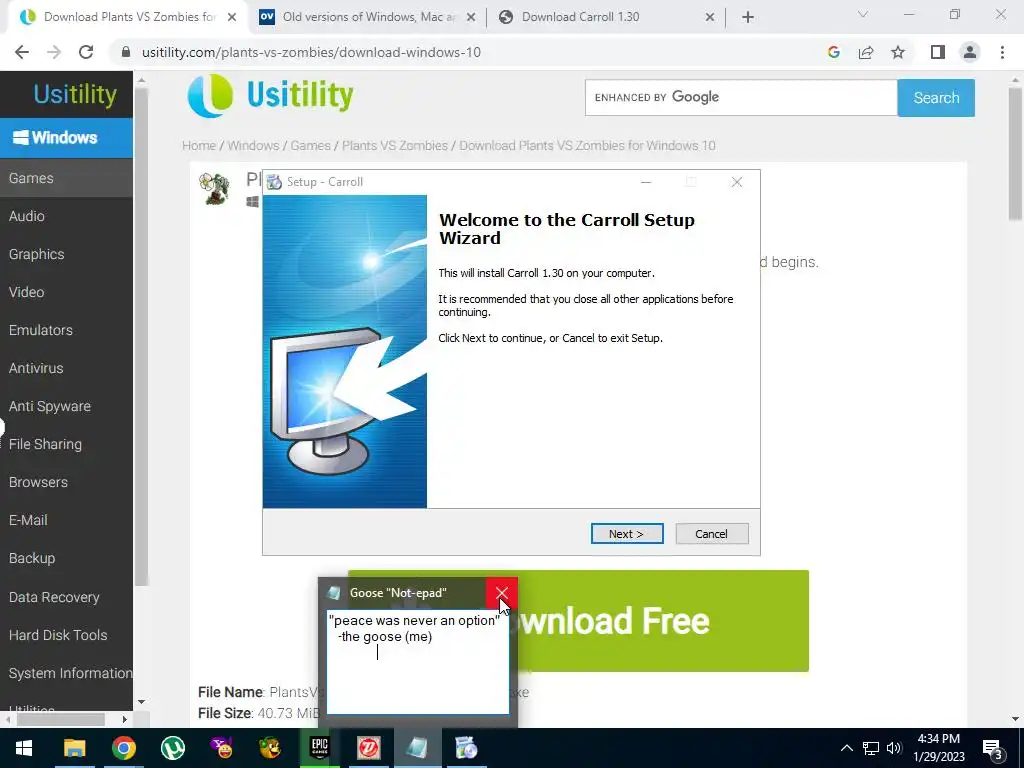Select Audio in the sidebar
1024x768 pixels.
(66, 216)
